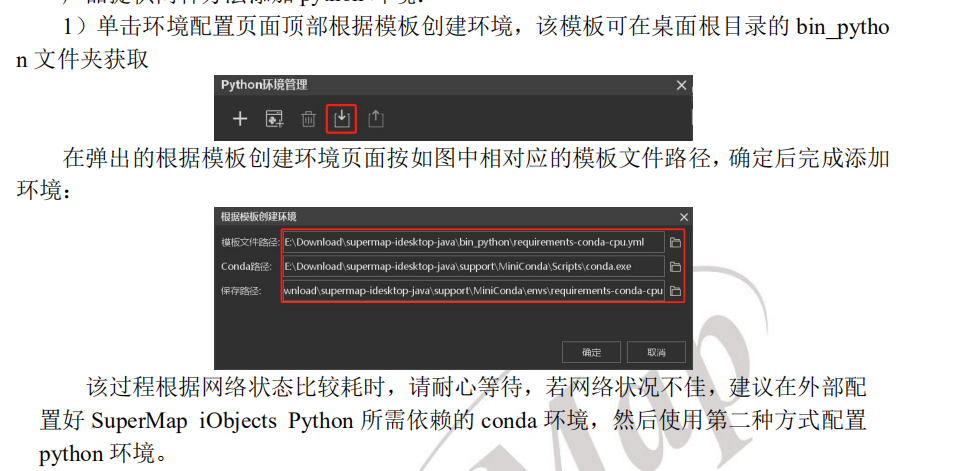This screenshot has height=471, width=963.
Task: Click the bin_pytho text in the first line
Action: [x=843, y=28]
